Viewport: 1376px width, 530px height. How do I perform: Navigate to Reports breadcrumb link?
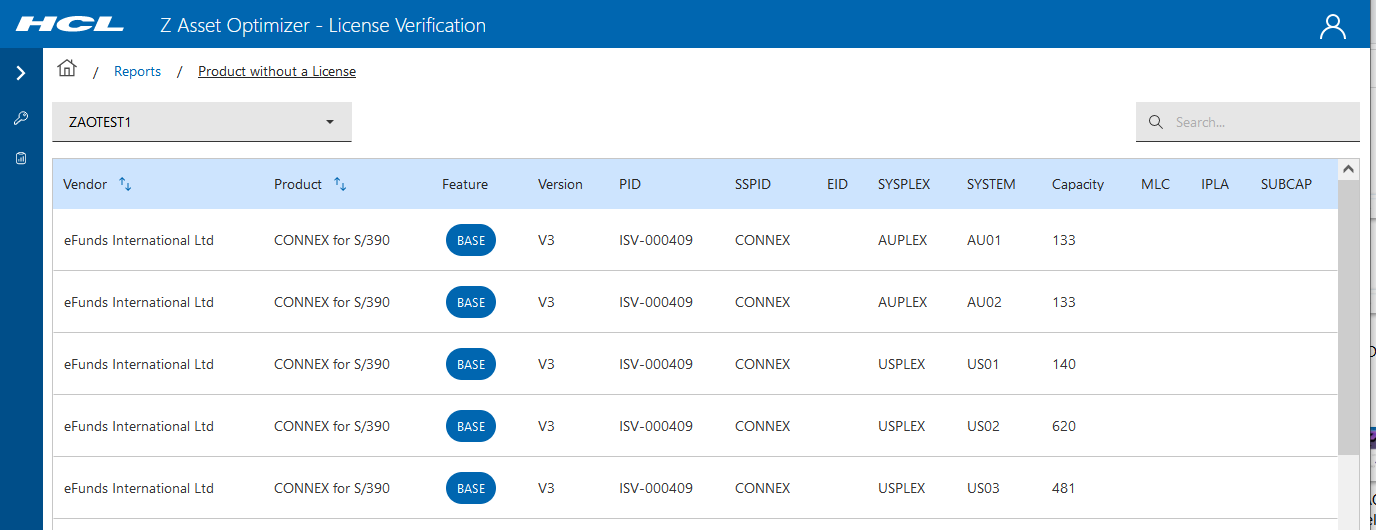pos(137,72)
